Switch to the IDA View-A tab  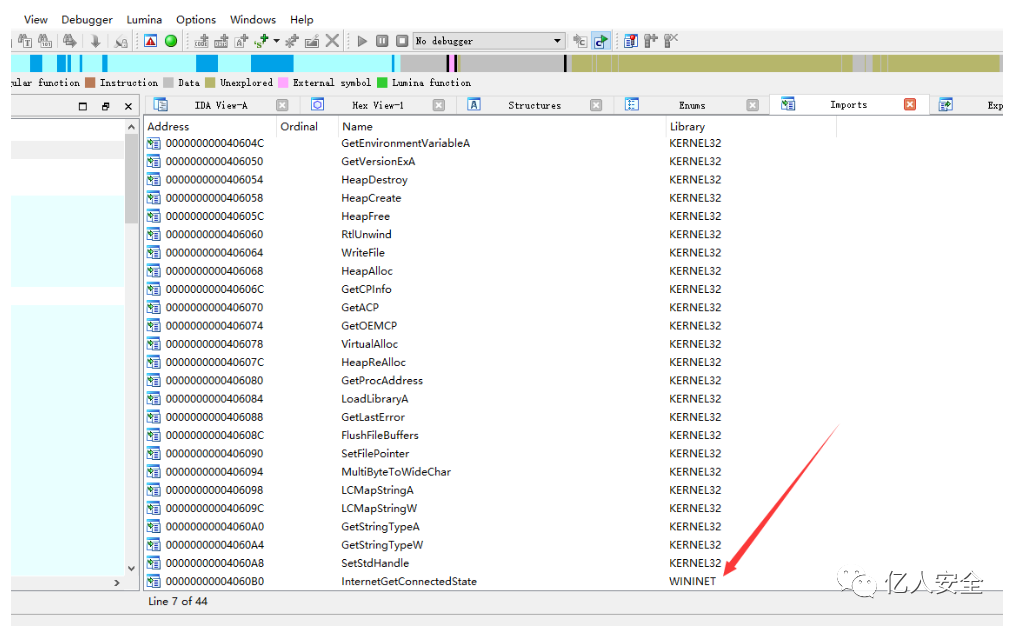coord(221,105)
